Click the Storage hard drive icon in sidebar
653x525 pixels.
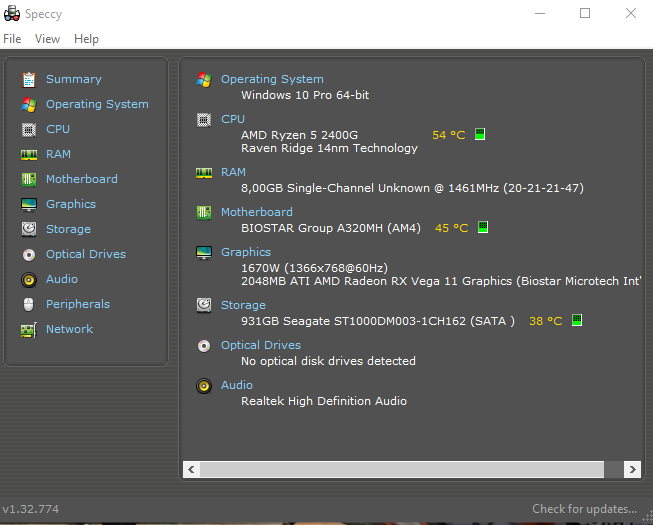(29, 229)
